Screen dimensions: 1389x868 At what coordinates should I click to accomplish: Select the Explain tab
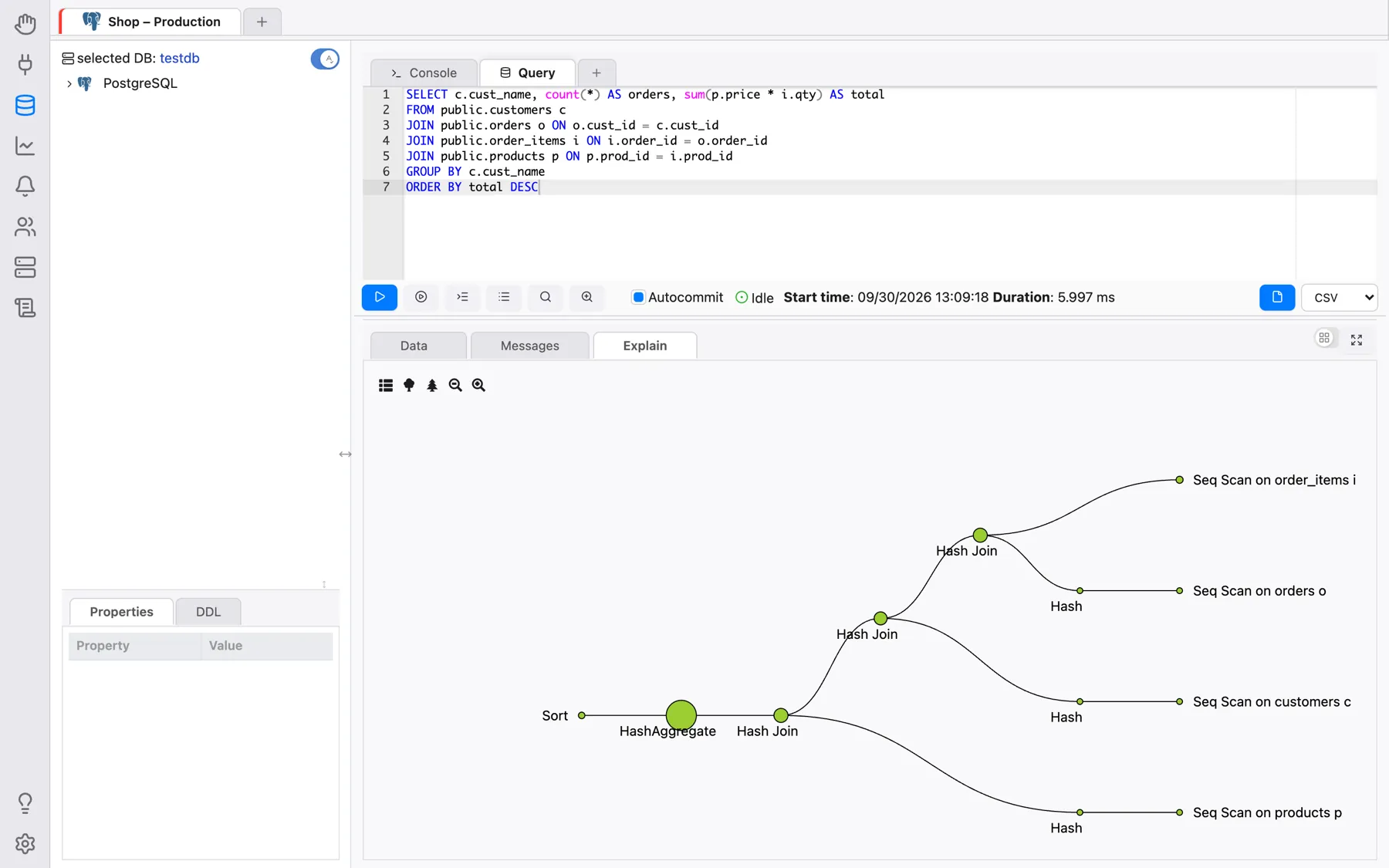point(645,346)
